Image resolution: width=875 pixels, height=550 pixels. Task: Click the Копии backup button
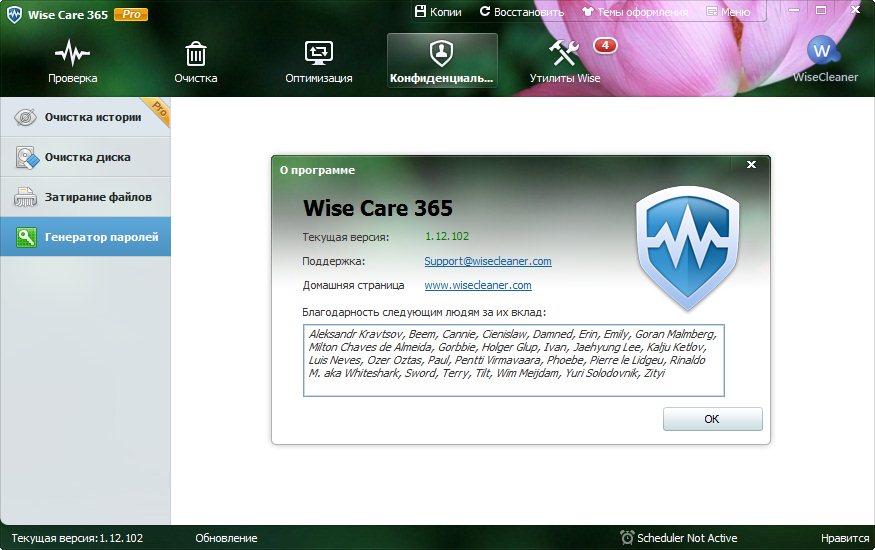(437, 12)
